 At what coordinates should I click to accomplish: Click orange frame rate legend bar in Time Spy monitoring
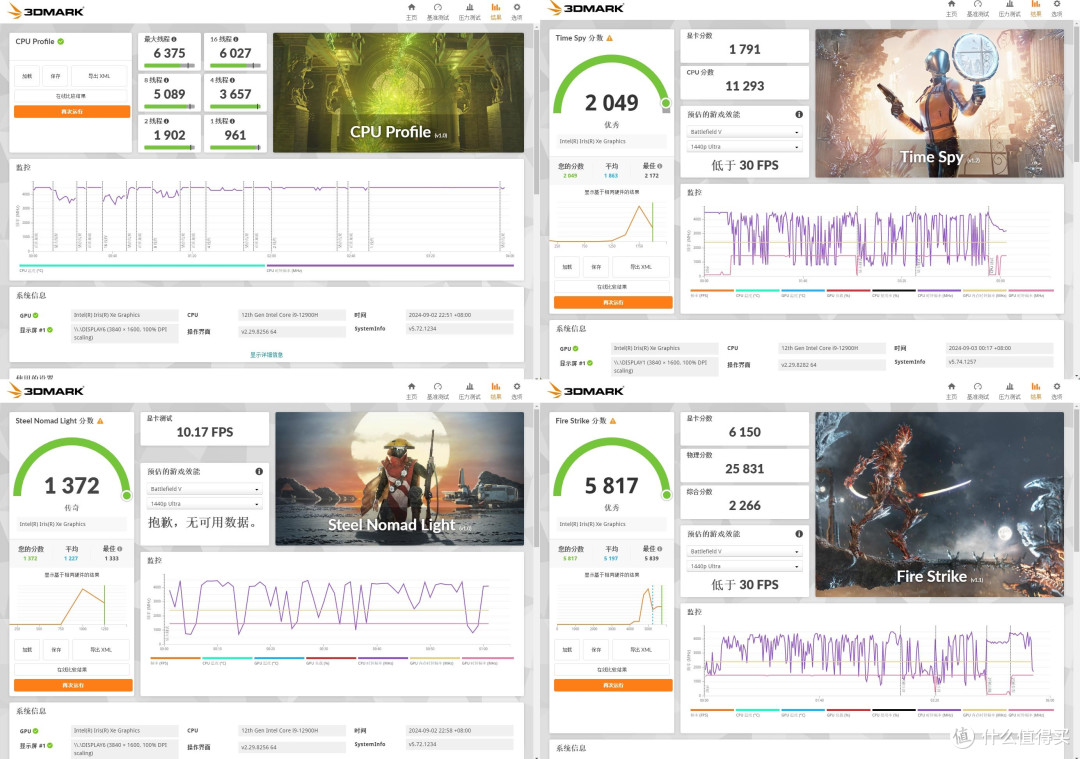(x=712, y=291)
